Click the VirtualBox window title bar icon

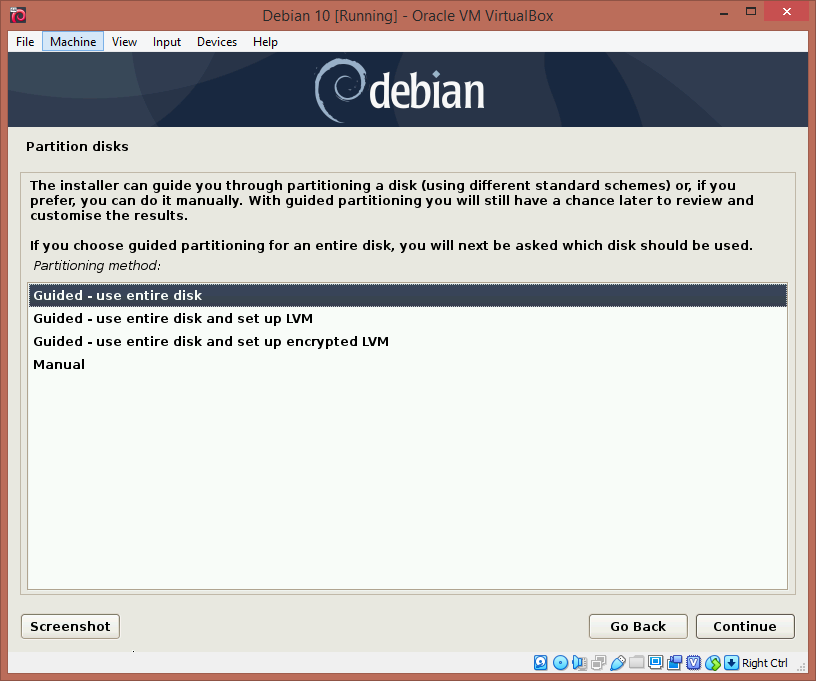[x=18, y=15]
